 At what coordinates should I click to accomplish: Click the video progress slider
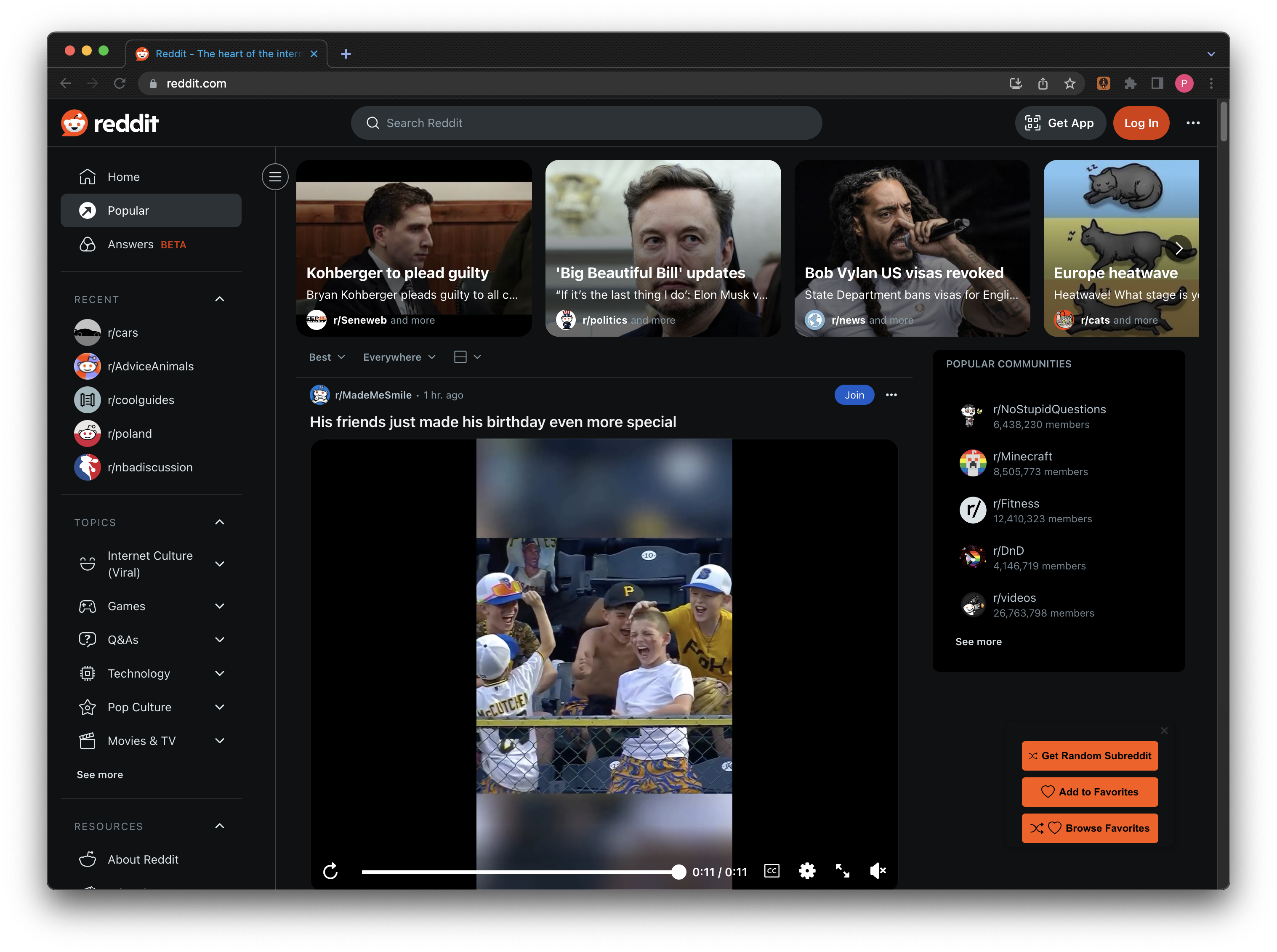pyautogui.click(x=523, y=872)
